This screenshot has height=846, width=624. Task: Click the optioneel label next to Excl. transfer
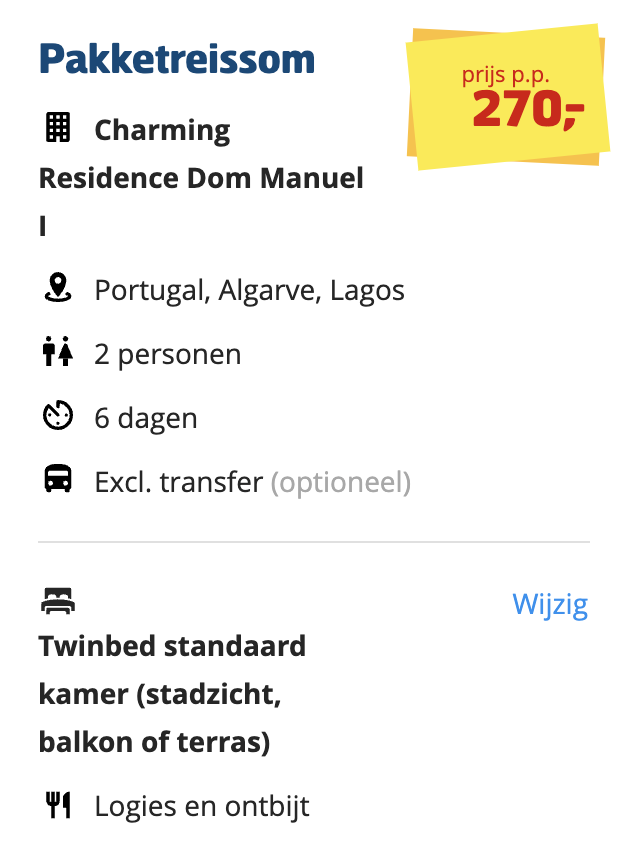(x=341, y=481)
